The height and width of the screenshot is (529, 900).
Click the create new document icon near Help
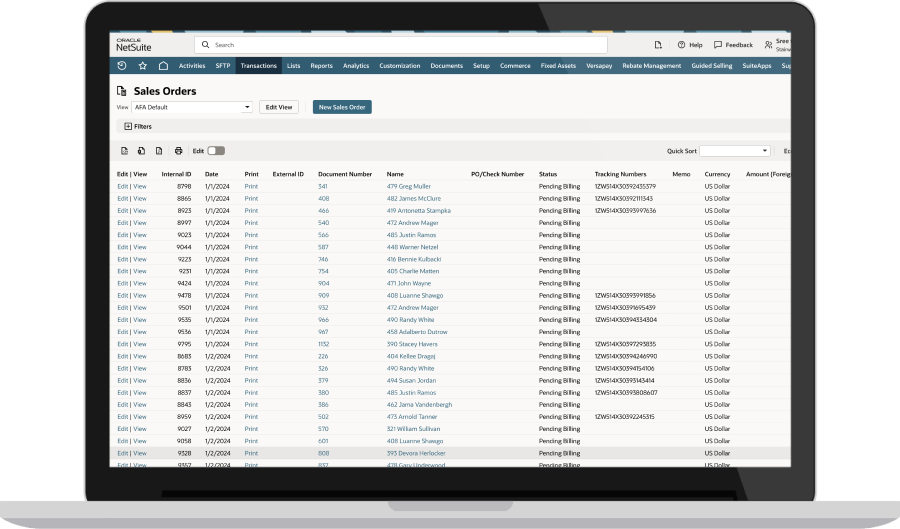click(658, 45)
